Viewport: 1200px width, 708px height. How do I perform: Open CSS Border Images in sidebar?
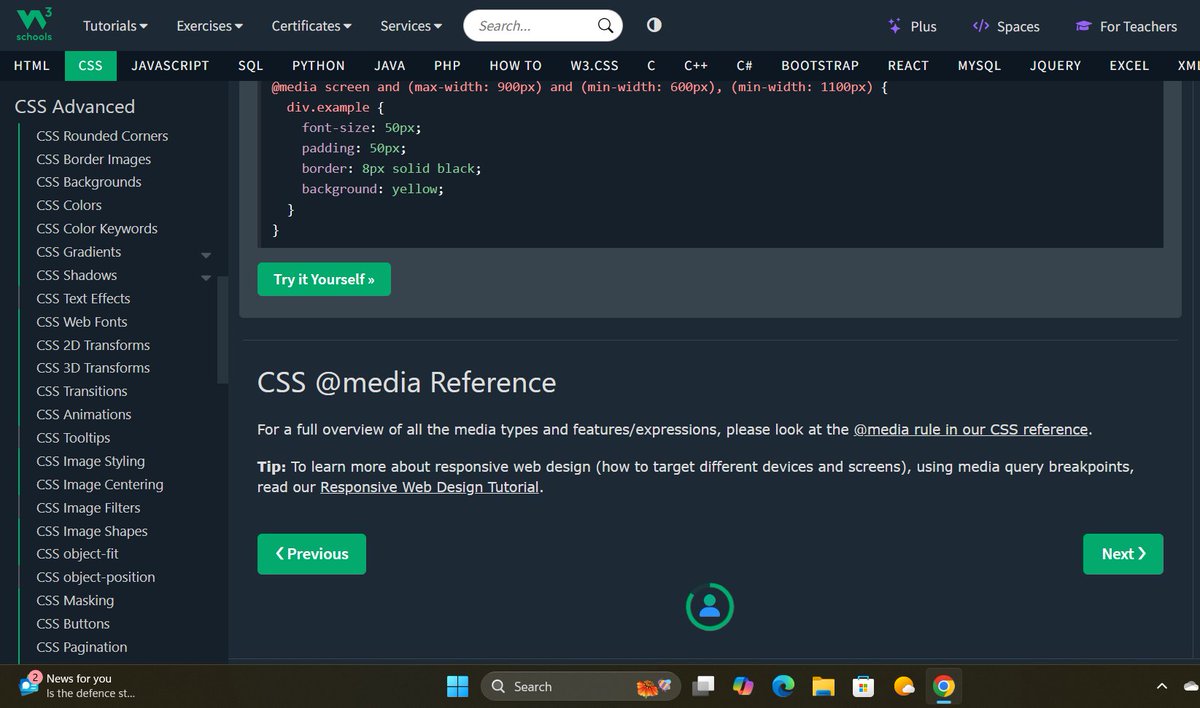94,159
